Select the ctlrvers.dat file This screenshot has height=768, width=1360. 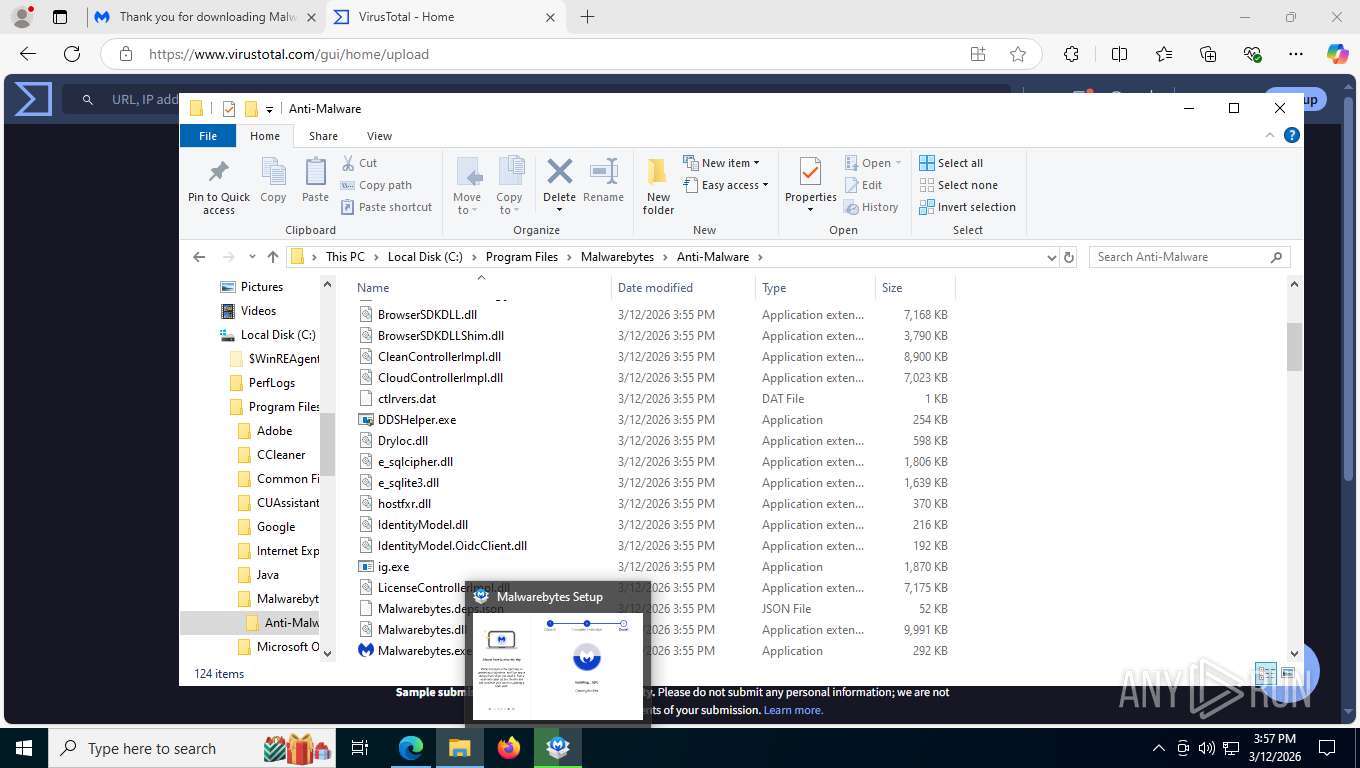(x=407, y=399)
